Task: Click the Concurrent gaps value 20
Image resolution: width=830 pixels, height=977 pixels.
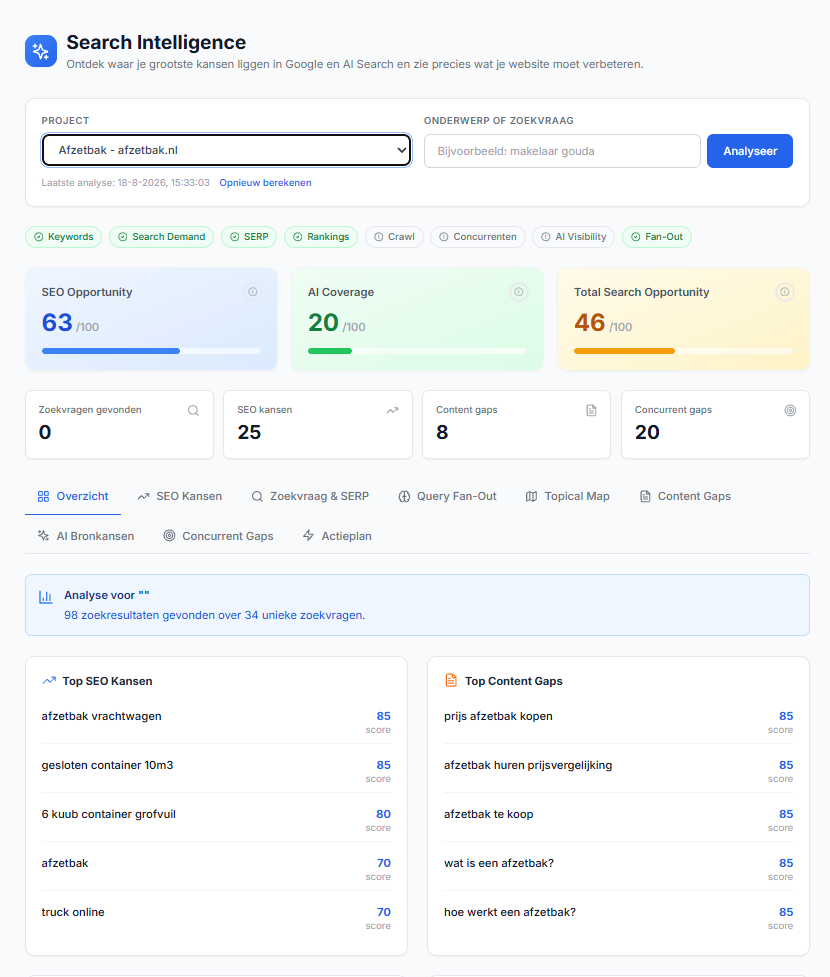Action: [647, 432]
